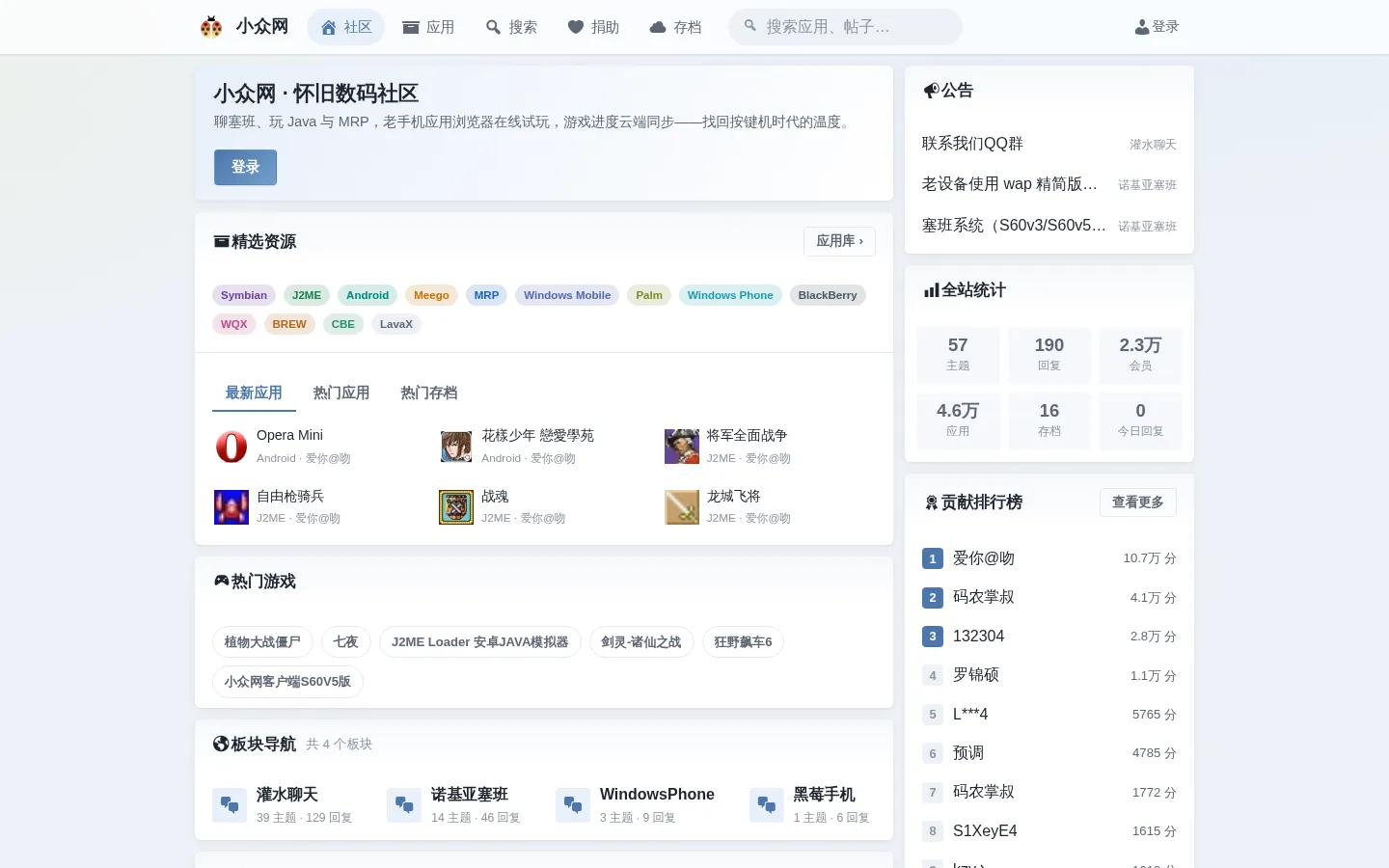This screenshot has width=1389, height=868.
Task: Open the 战魂 game icon
Action: tap(456, 507)
